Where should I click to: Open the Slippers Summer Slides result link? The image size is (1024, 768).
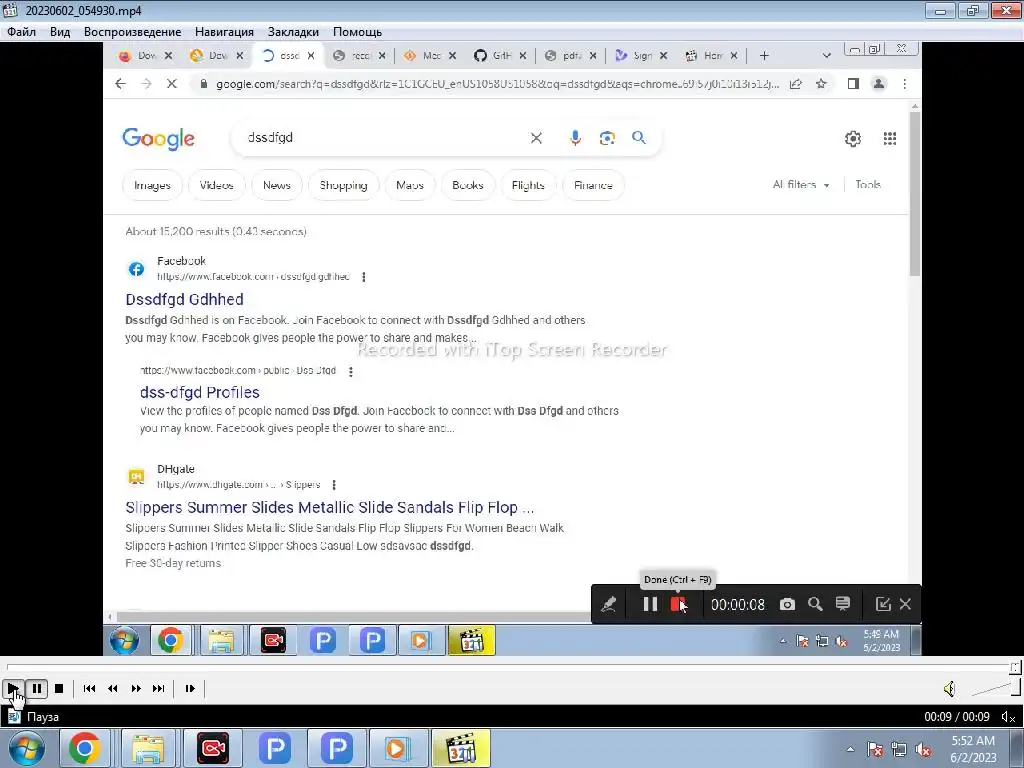coord(330,507)
